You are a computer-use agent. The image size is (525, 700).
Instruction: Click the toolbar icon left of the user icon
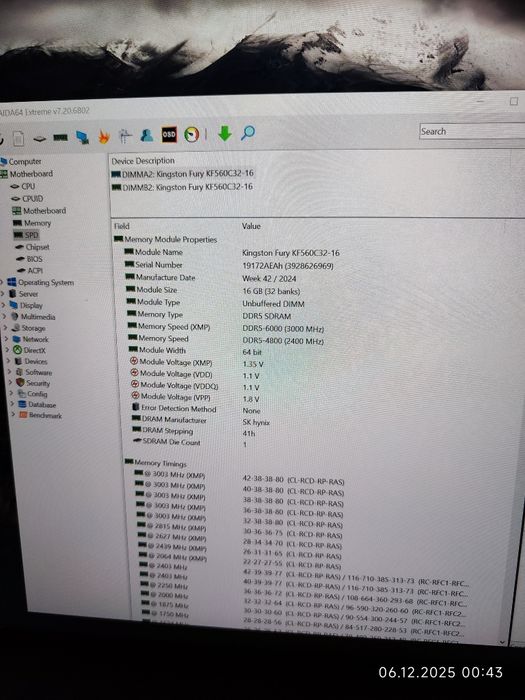pyautogui.click(x=126, y=136)
